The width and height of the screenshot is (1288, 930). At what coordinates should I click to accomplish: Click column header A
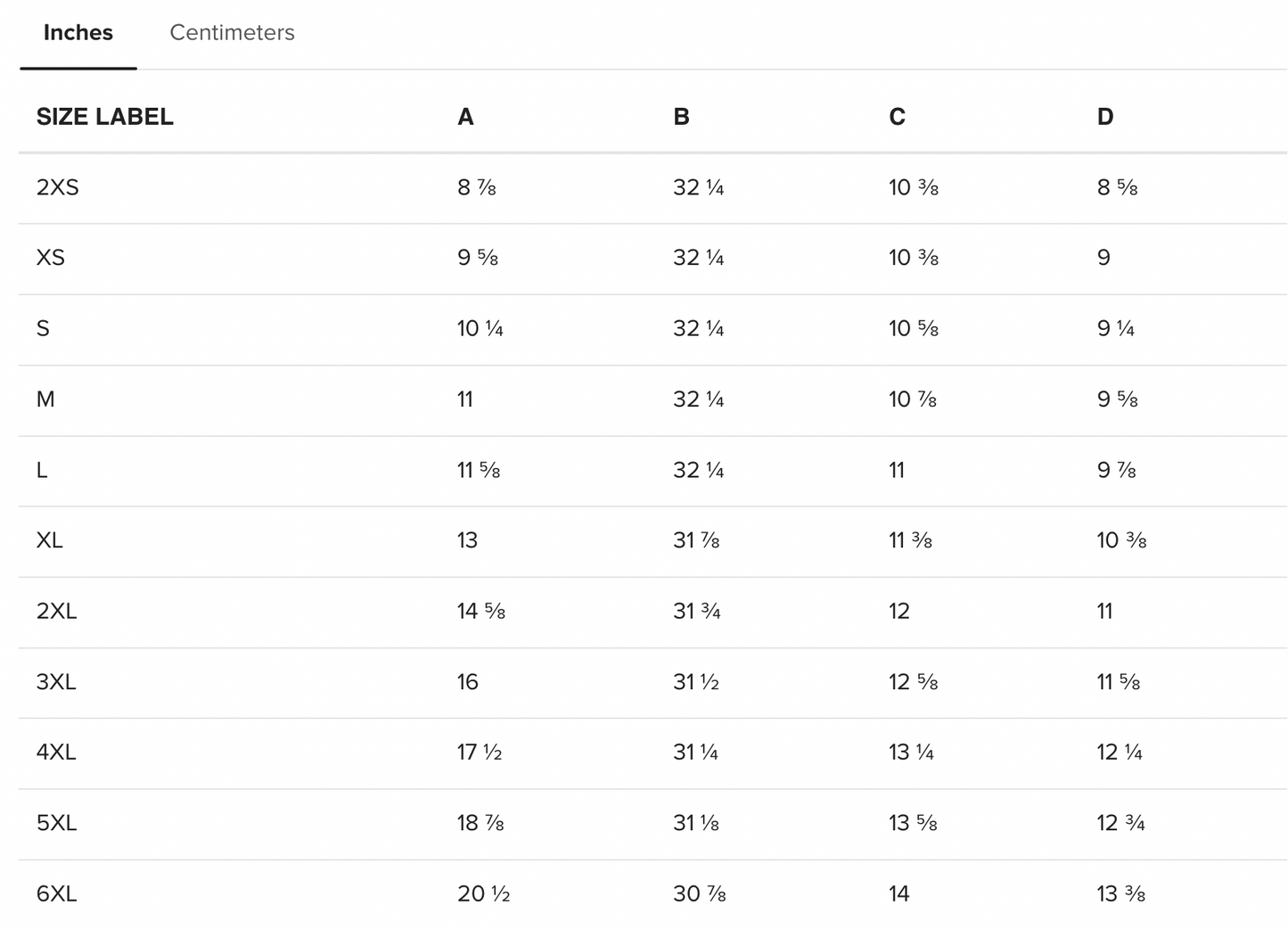465,117
